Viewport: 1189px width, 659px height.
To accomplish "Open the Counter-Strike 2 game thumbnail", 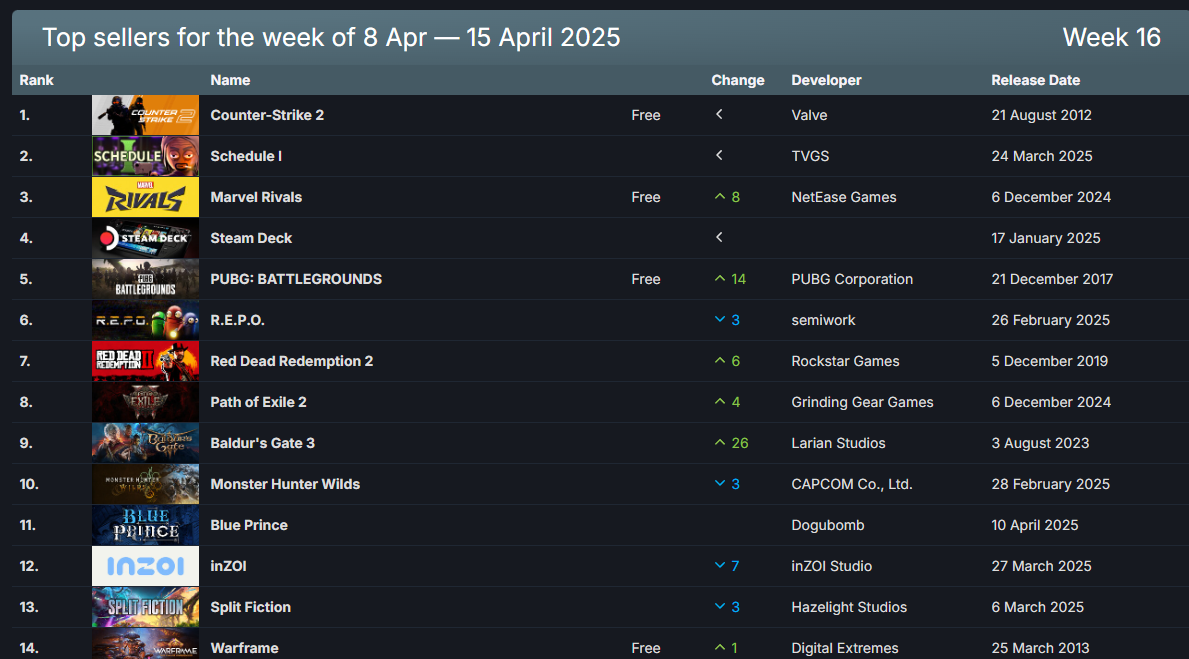I will [145, 115].
